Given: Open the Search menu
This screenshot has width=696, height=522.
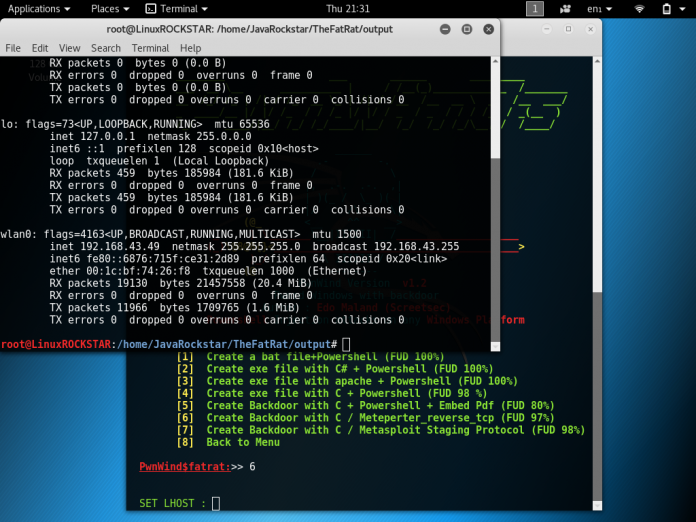Looking at the screenshot, I should [106, 48].
